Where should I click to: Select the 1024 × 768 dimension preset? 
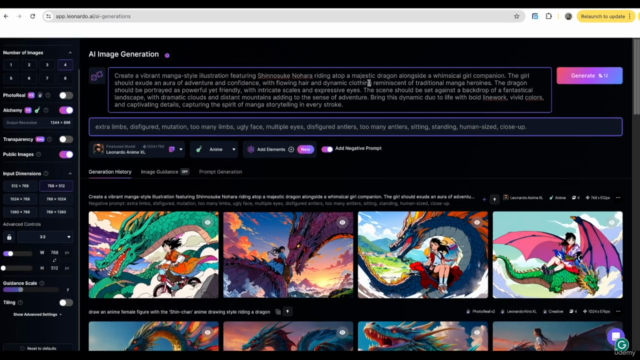20,199
